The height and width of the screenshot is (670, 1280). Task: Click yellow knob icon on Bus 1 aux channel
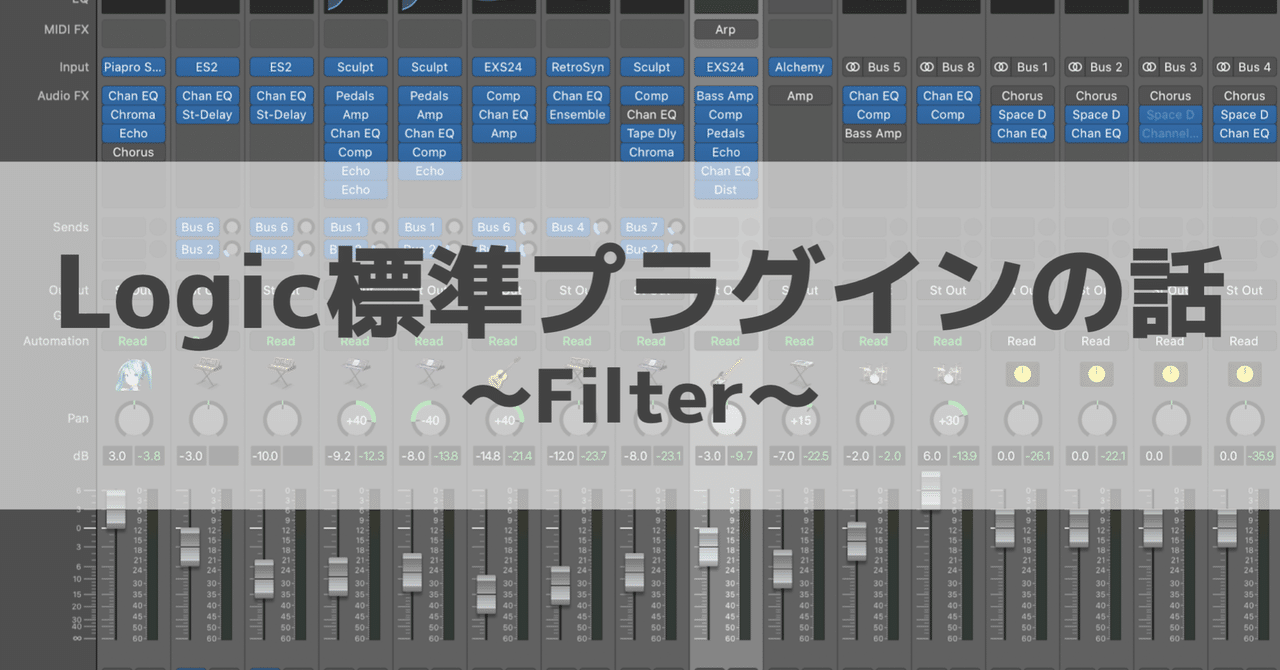[1022, 375]
